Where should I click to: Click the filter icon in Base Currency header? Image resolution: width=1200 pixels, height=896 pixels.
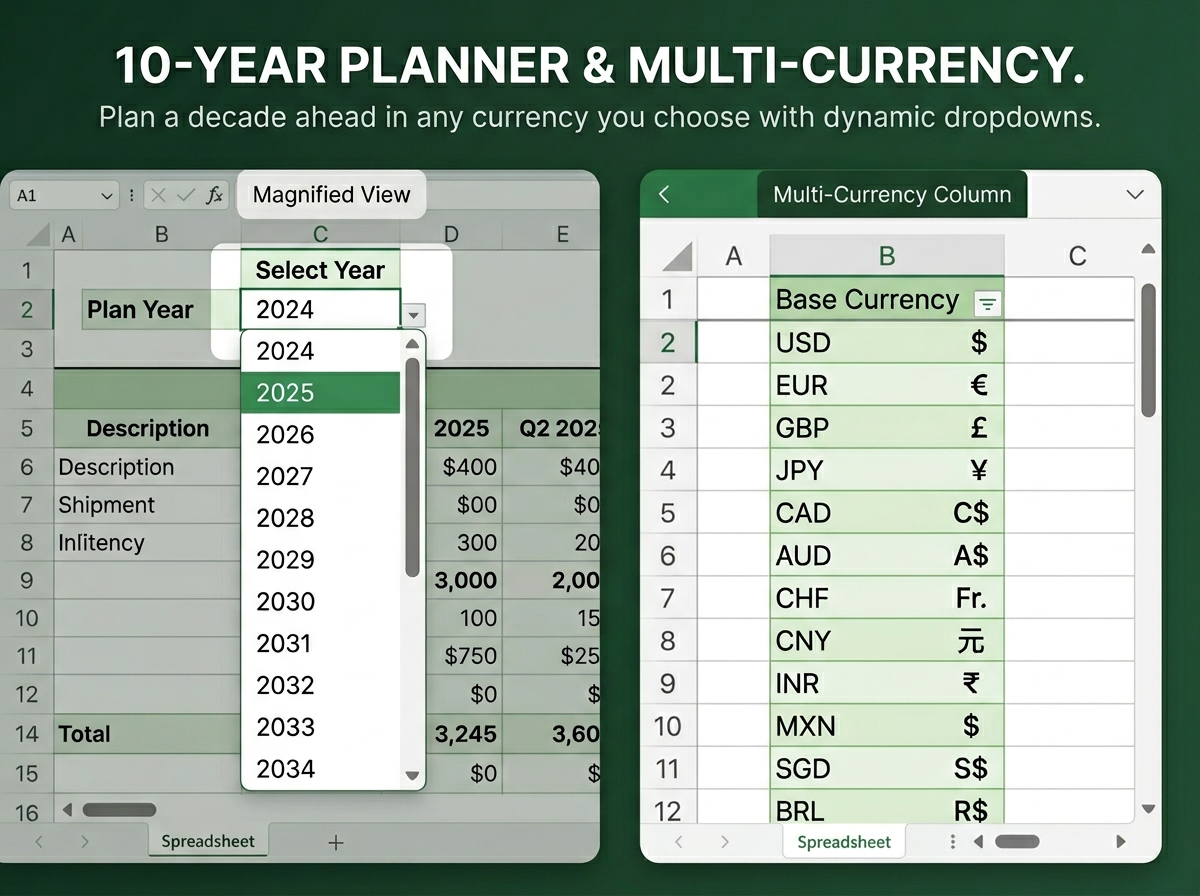(987, 304)
